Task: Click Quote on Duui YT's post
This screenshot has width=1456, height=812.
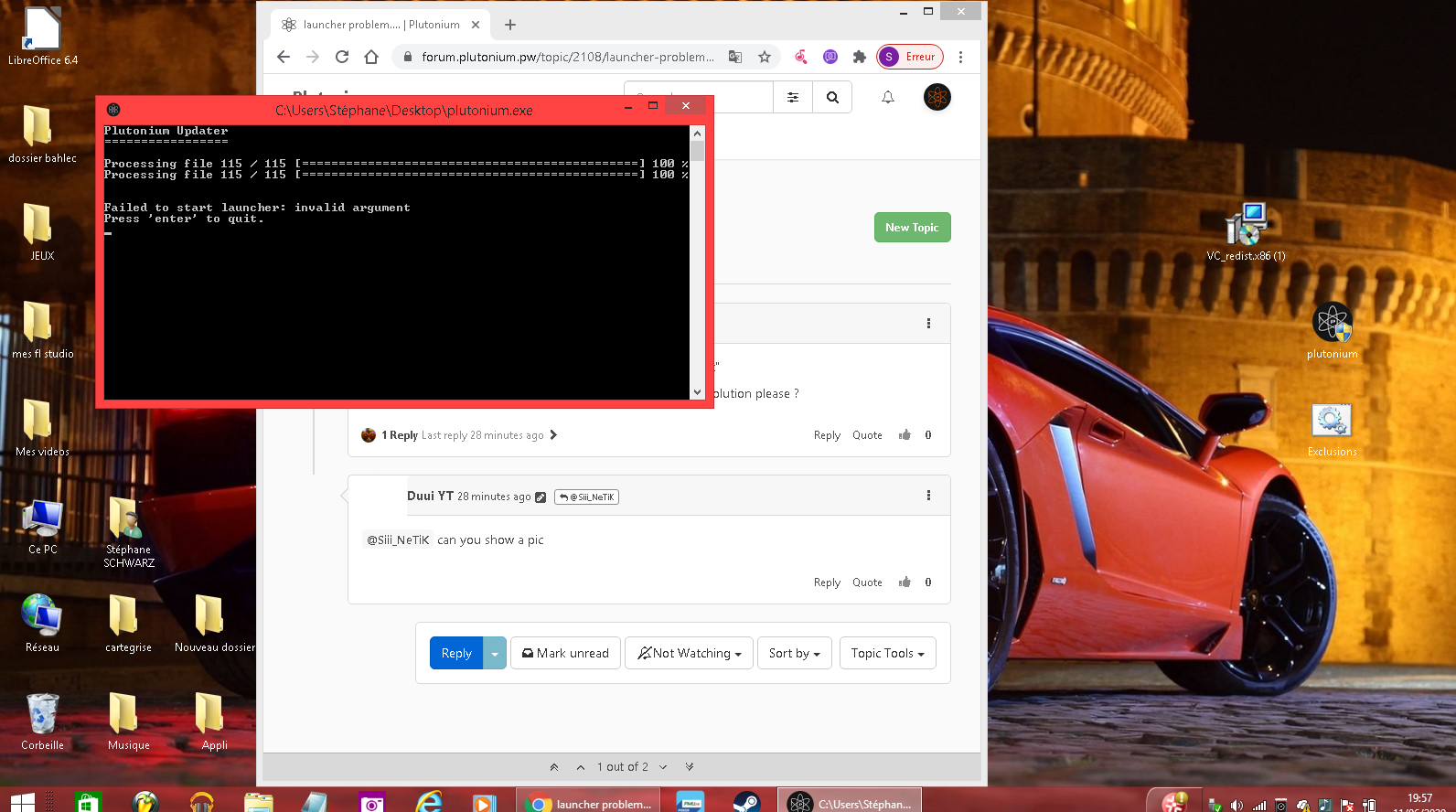Action: coord(867,582)
